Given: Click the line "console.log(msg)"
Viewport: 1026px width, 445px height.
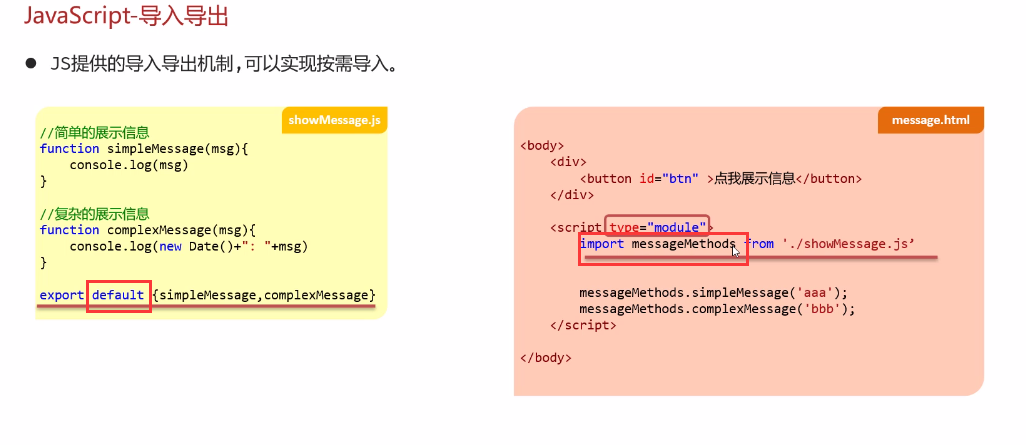Looking at the screenshot, I should (129, 165).
